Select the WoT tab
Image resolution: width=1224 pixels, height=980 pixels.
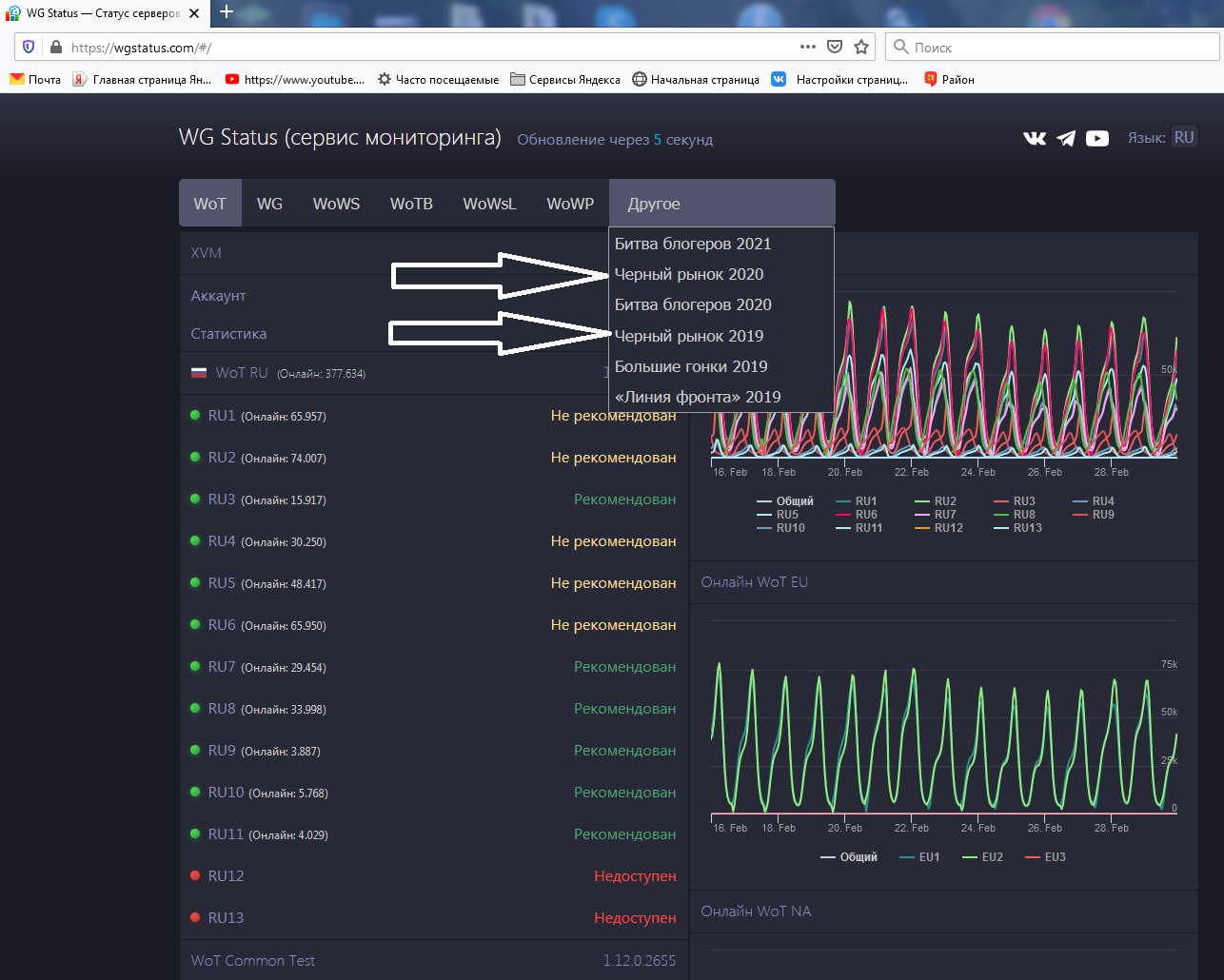pos(210,204)
